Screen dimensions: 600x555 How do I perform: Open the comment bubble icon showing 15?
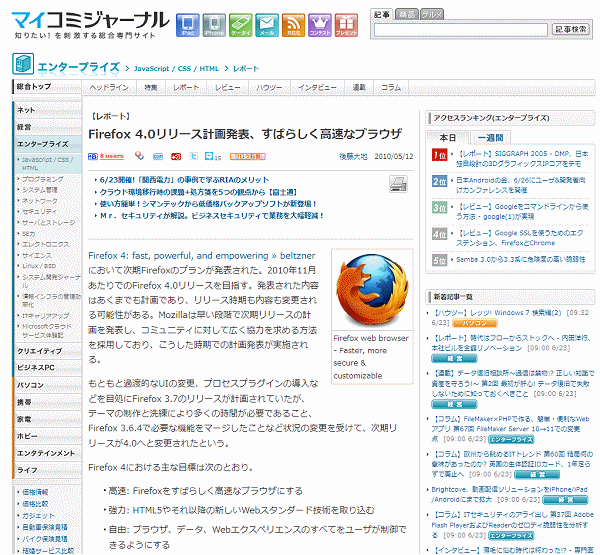209,156
